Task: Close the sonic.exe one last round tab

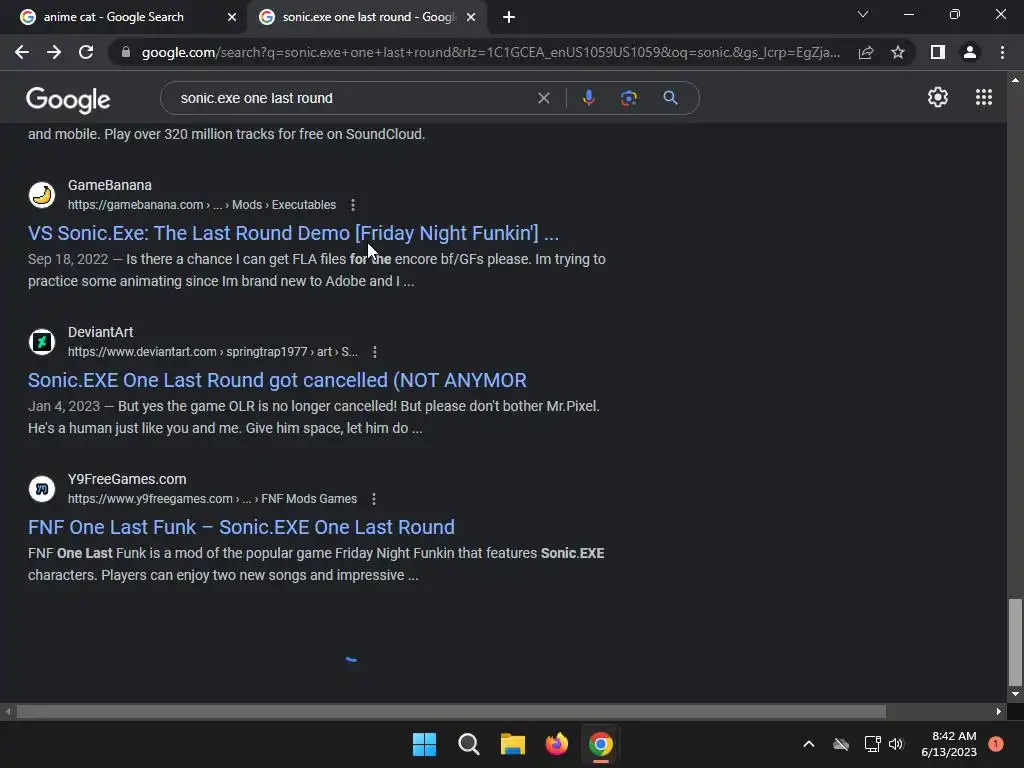Action: [471, 17]
